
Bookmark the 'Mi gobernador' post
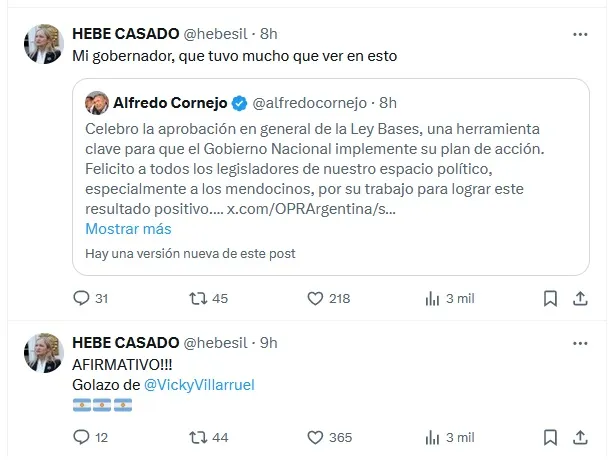[549, 298]
